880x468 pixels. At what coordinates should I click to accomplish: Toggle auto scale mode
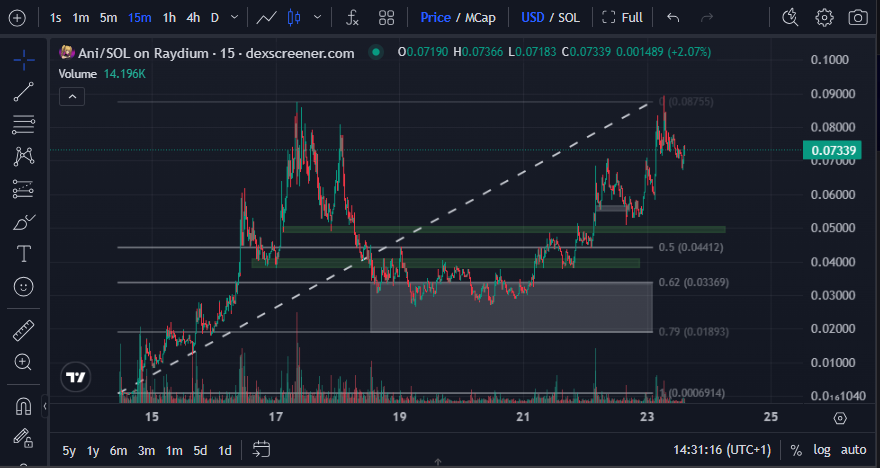853,450
